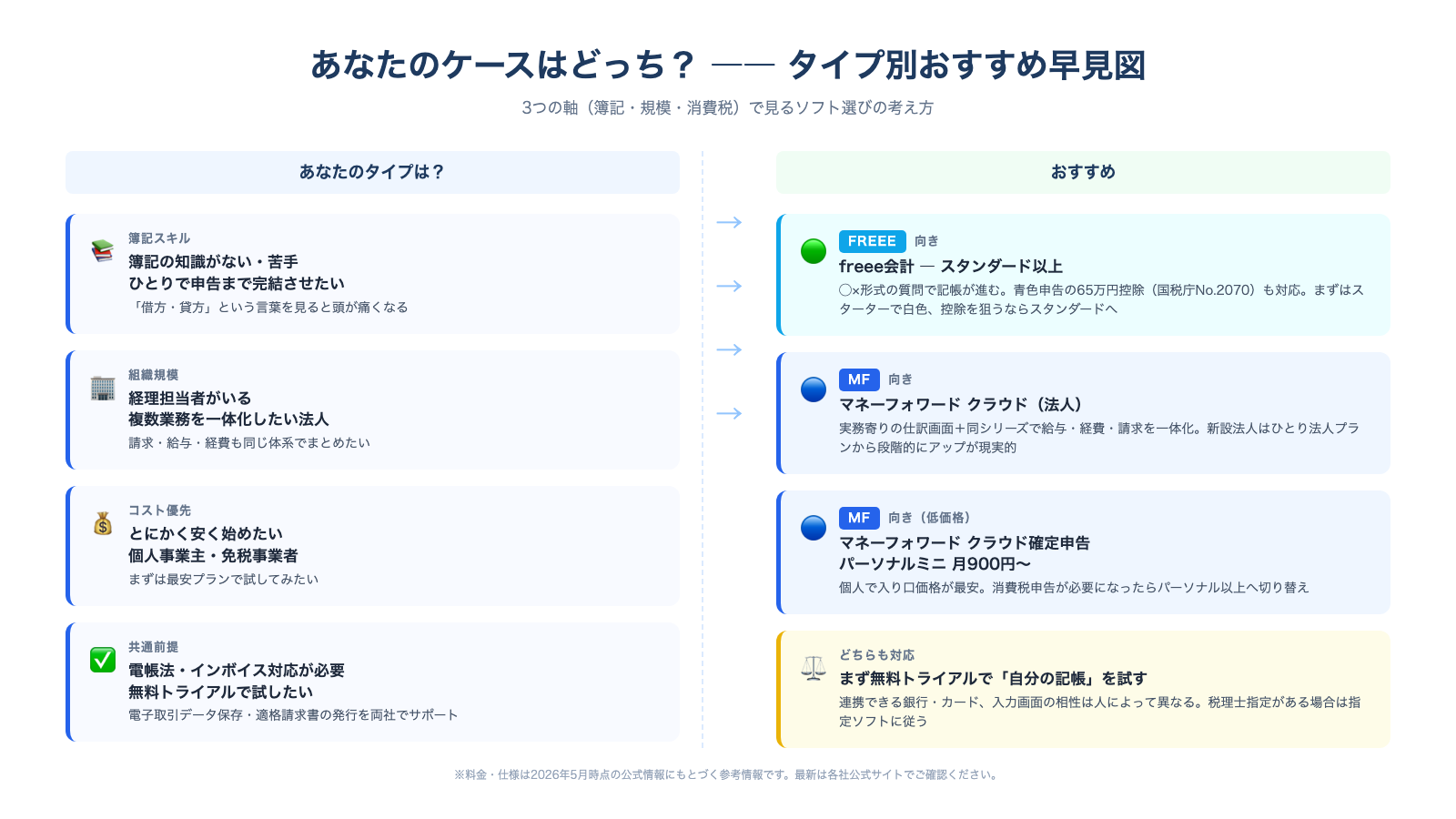Click the 「借方・貸方」という言葉 description line
Screen dimensions: 1456x819
pos(268,308)
